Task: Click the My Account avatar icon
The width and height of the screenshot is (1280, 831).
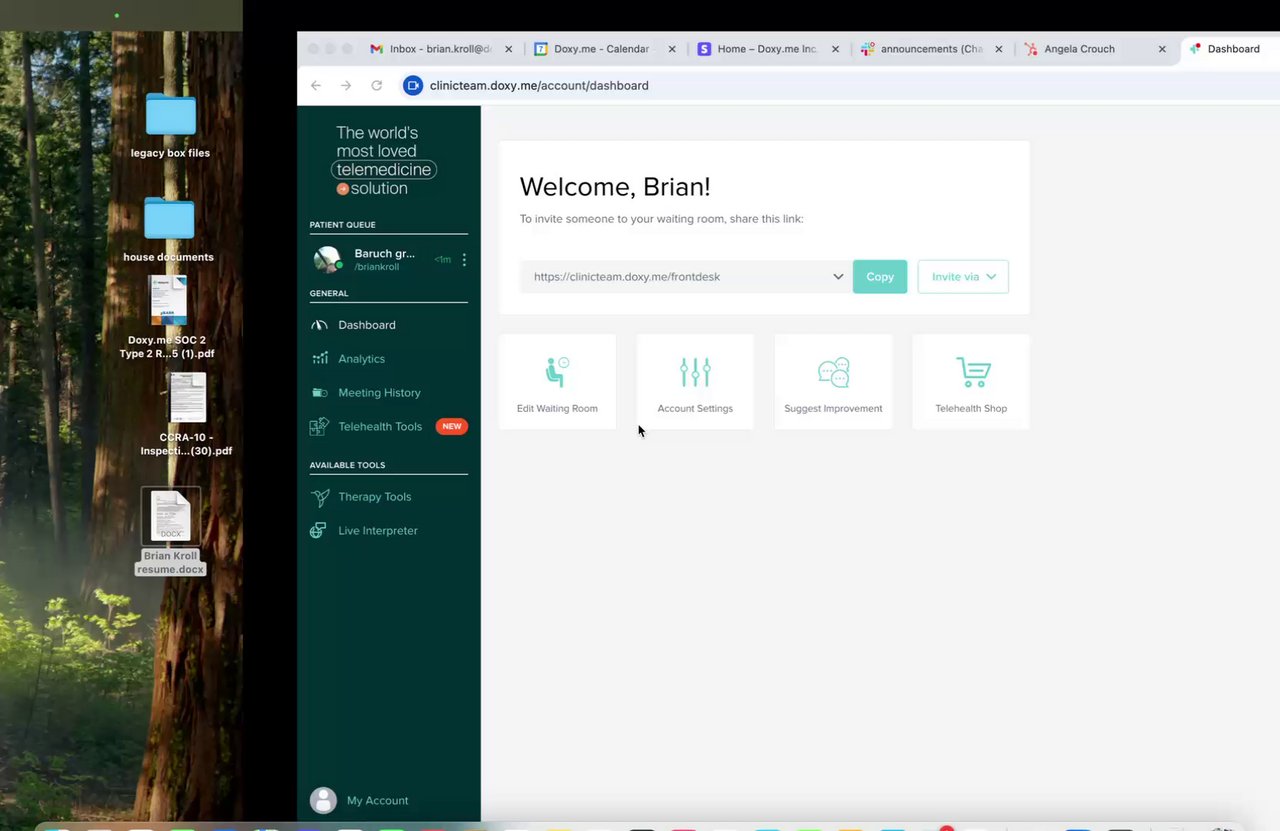Action: coord(323,800)
